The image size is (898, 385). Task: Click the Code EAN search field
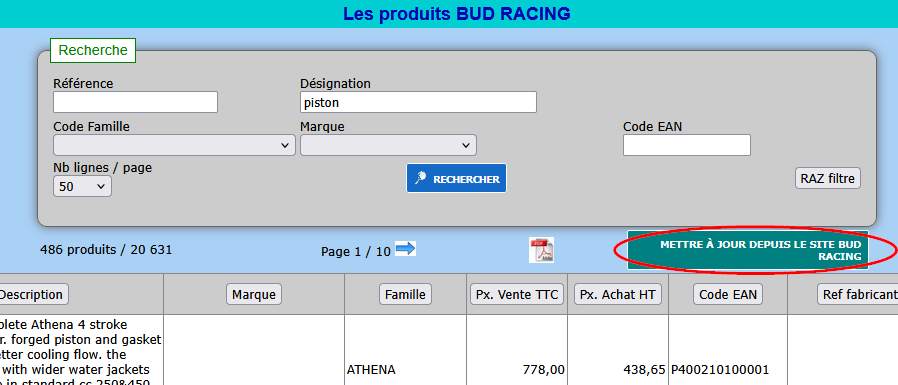pyautogui.click(x=687, y=145)
